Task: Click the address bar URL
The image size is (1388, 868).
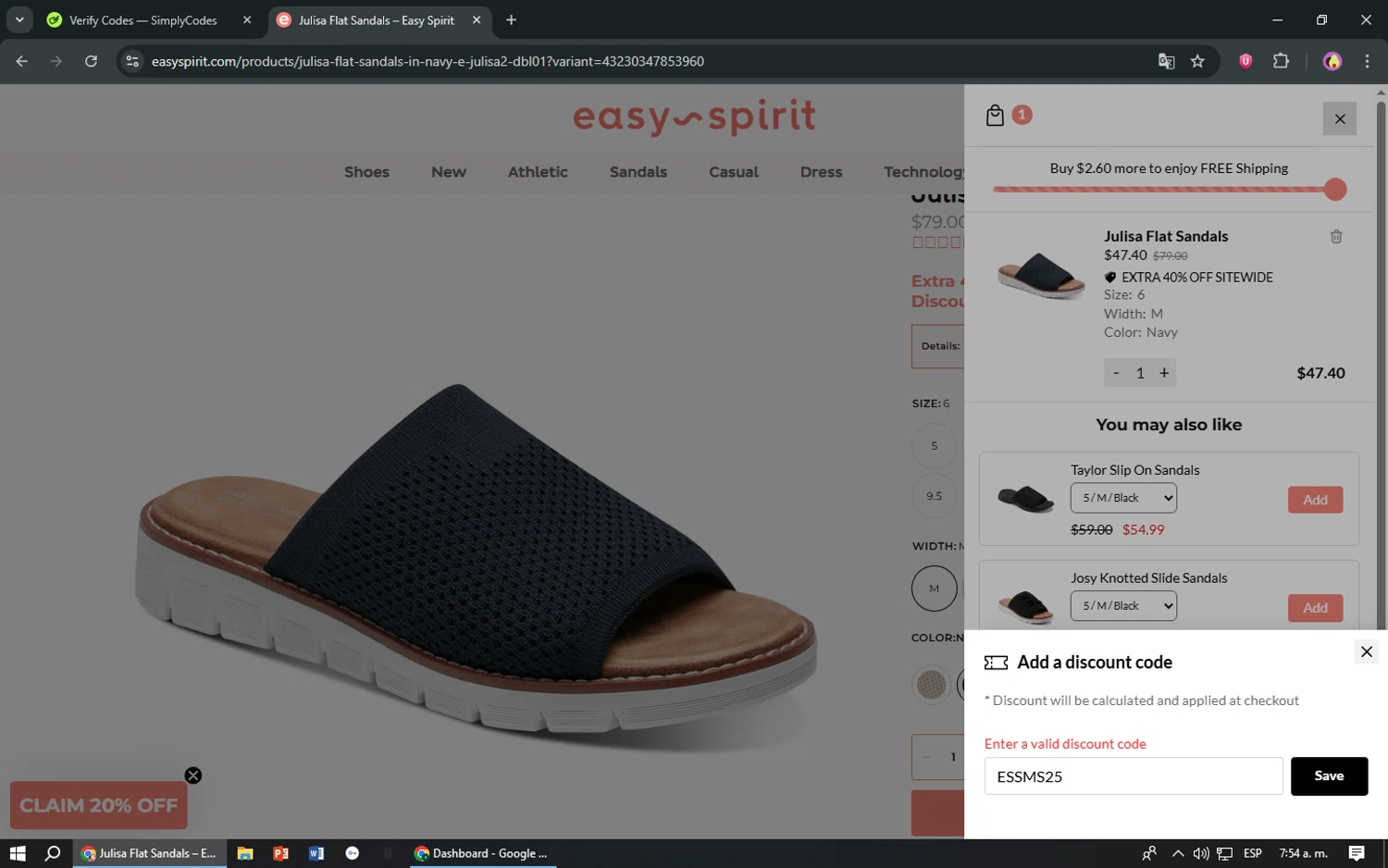Action: click(428, 61)
